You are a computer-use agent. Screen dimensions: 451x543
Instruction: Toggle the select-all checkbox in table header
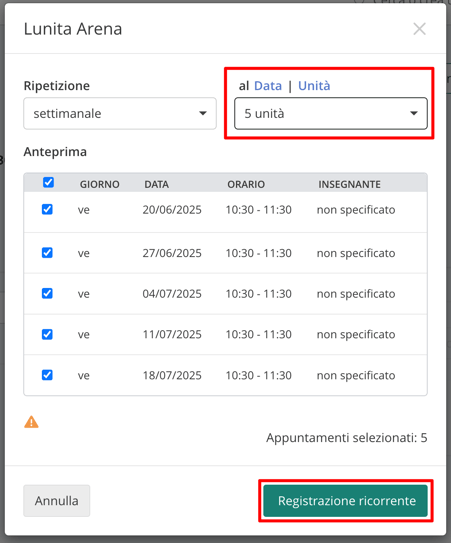pos(48,183)
